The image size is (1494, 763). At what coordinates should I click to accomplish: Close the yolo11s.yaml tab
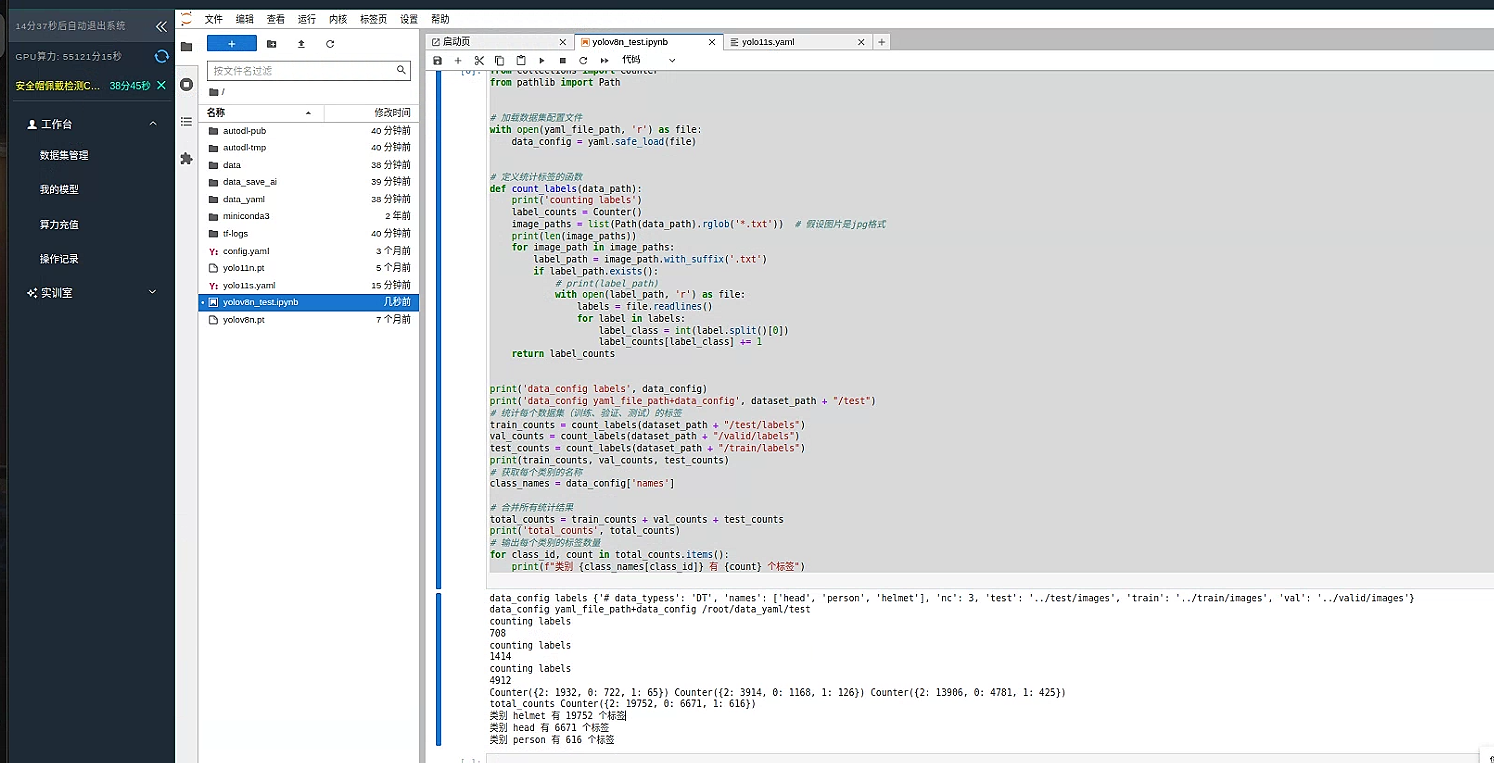[861, 42]
